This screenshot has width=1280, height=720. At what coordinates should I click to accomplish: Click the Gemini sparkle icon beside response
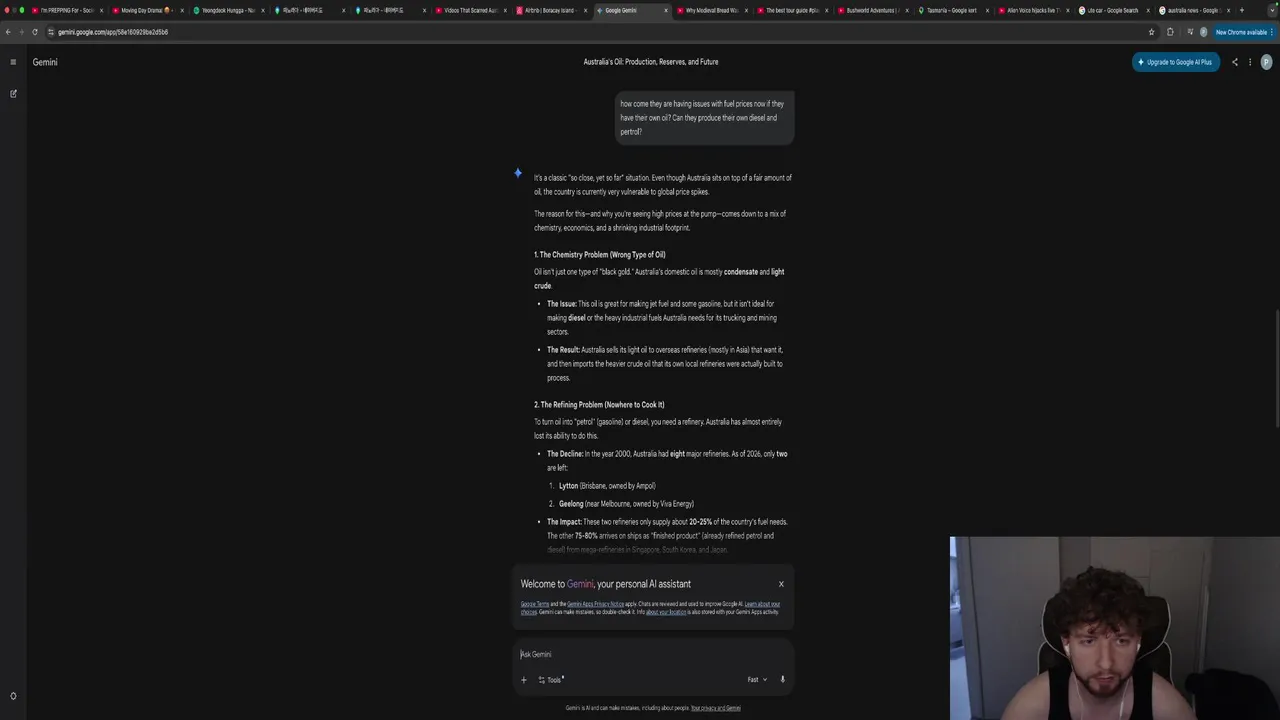coord(518,173)
